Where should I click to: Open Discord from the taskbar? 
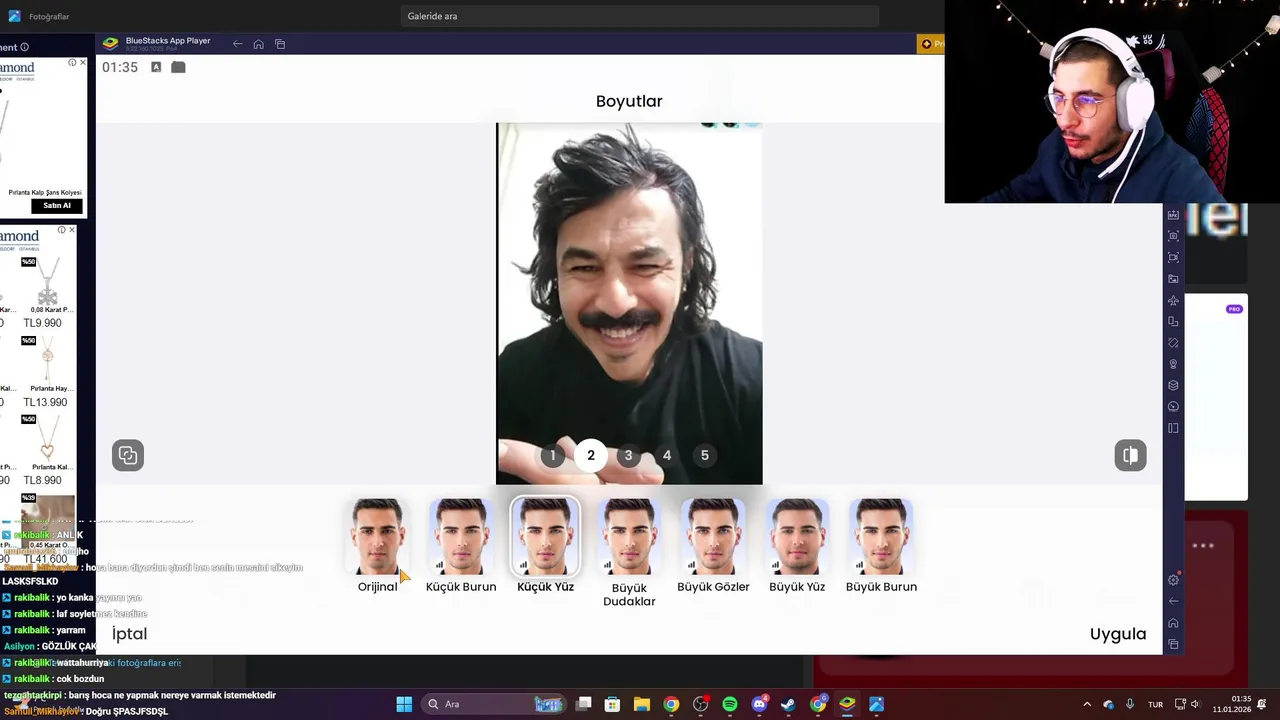[x=759, y=704]
